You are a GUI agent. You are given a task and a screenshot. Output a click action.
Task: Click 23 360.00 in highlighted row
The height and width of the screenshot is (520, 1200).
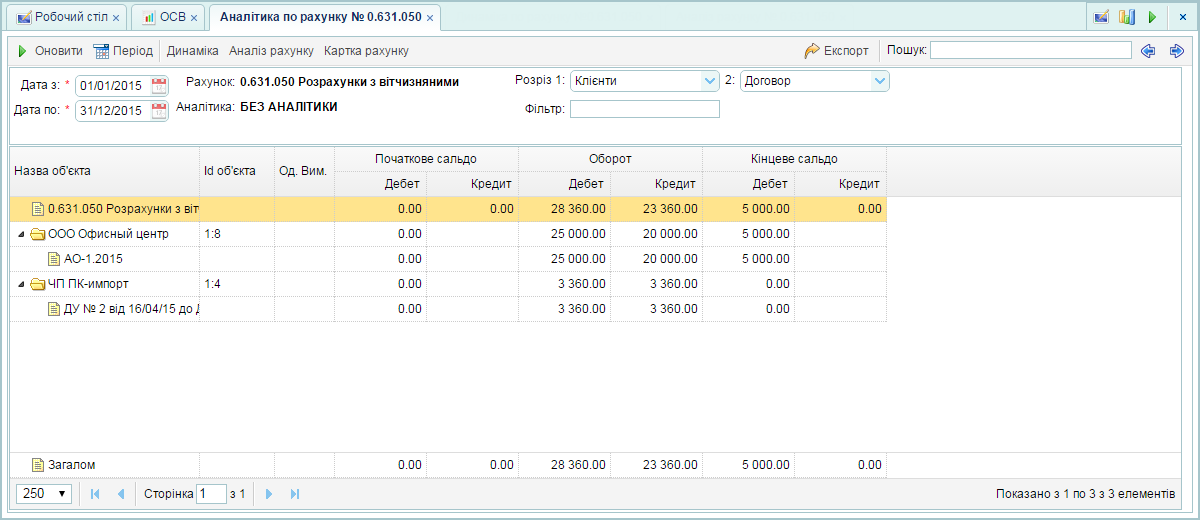(670, 209)
